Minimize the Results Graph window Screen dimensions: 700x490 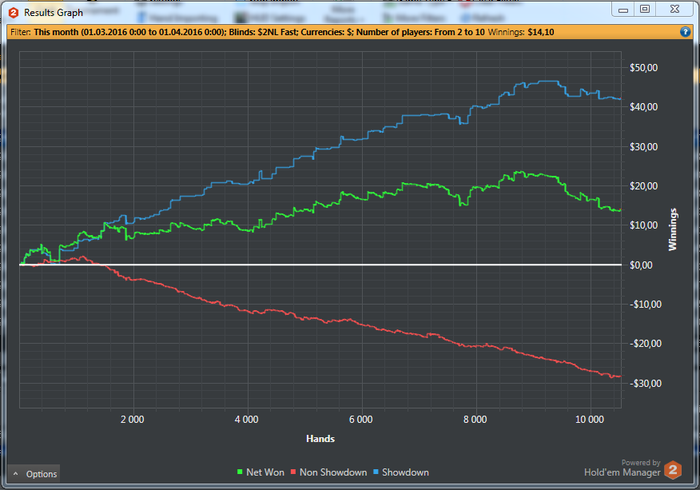pyautogui.click(x=623, y=9)
